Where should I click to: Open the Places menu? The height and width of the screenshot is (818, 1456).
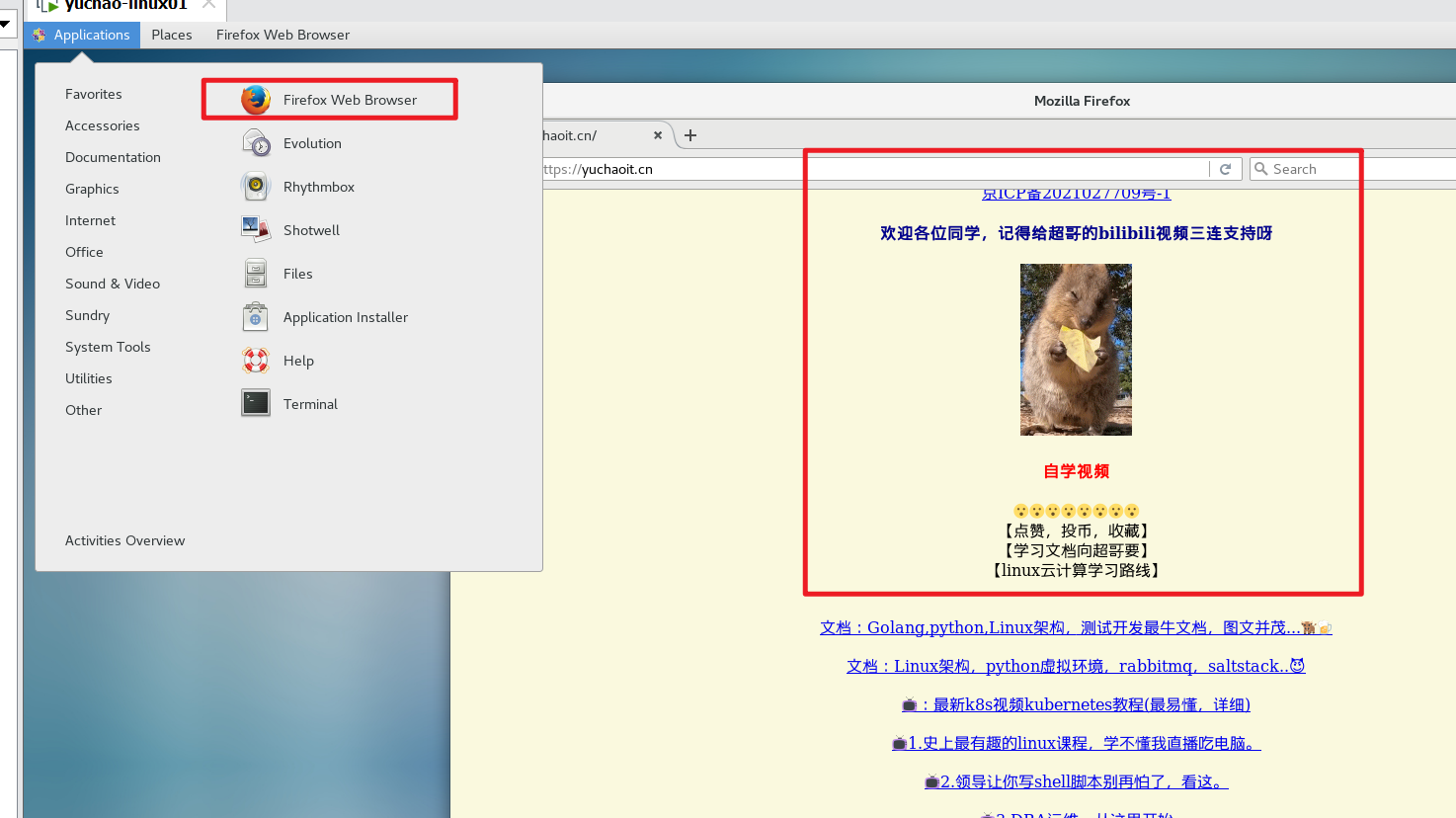point(172,35)
